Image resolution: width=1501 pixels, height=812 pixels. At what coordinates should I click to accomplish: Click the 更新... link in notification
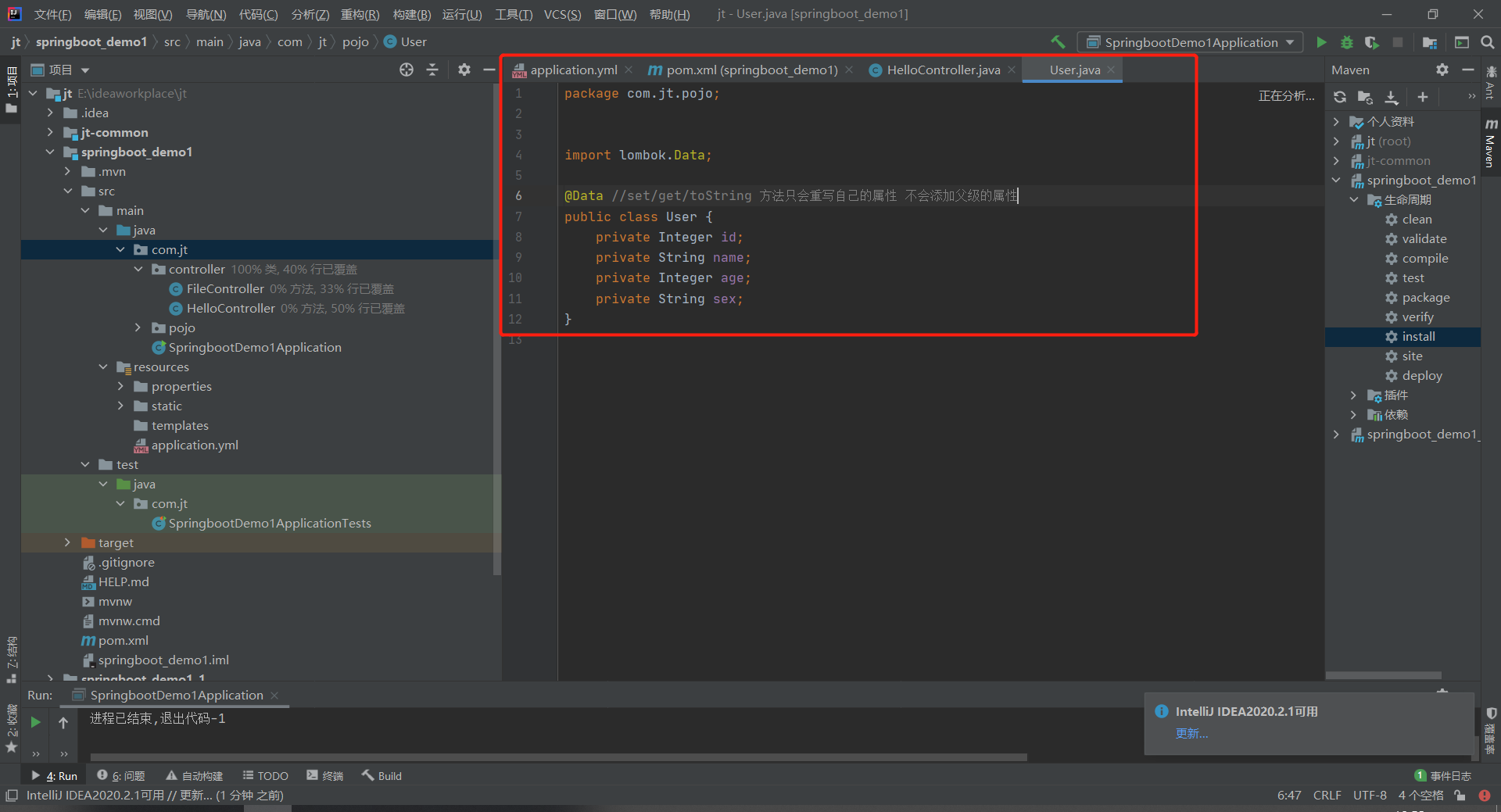(x=1191, y=733)
